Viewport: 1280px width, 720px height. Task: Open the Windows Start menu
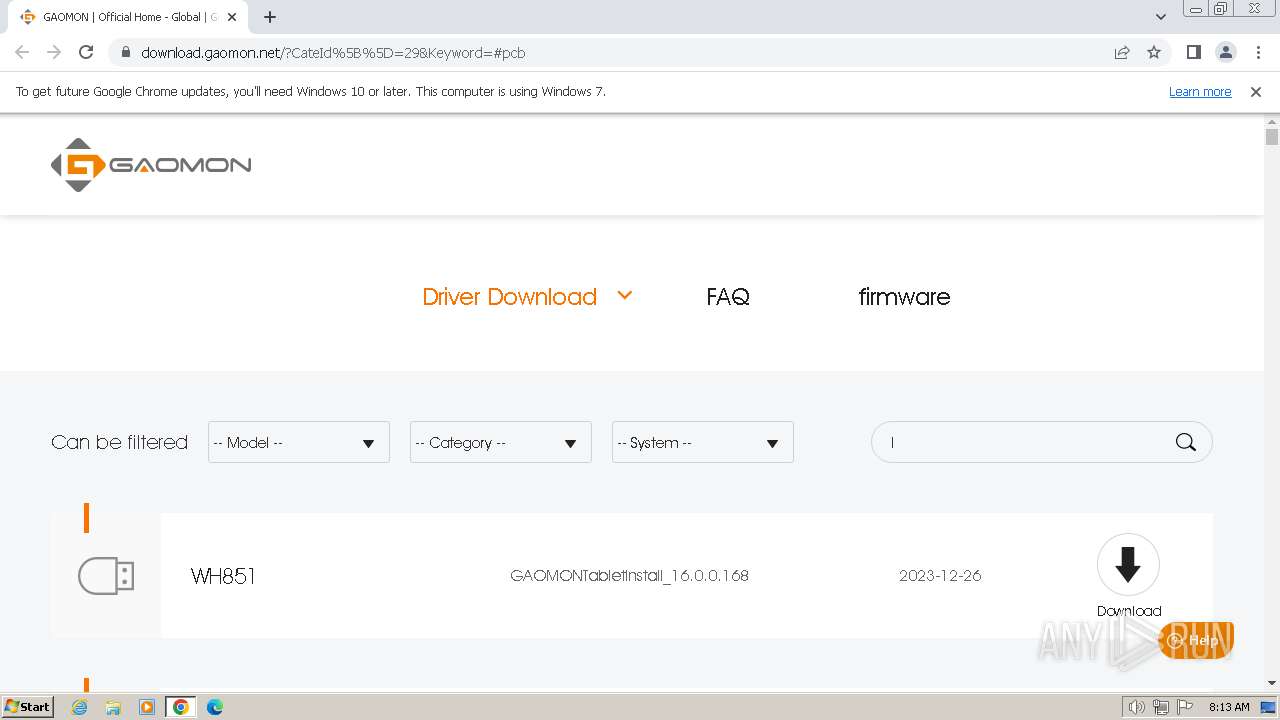click(x=27, y=706)
